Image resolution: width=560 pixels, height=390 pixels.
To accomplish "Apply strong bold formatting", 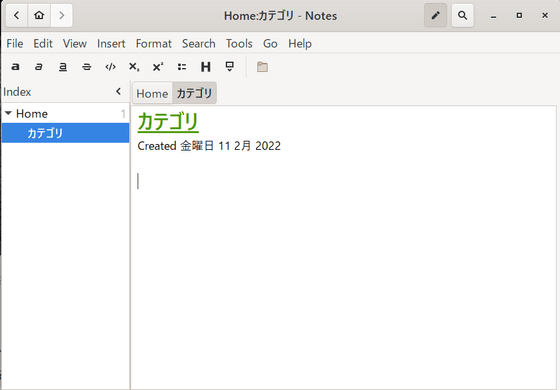I will 15,67.
